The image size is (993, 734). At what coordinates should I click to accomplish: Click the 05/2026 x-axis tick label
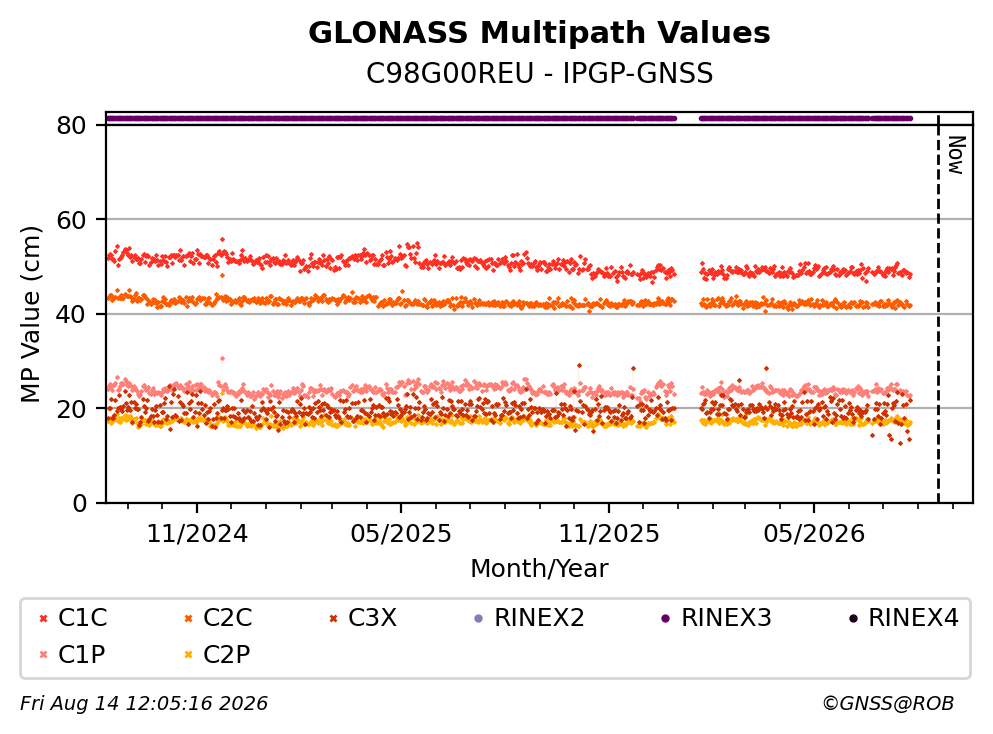point(814,534)
